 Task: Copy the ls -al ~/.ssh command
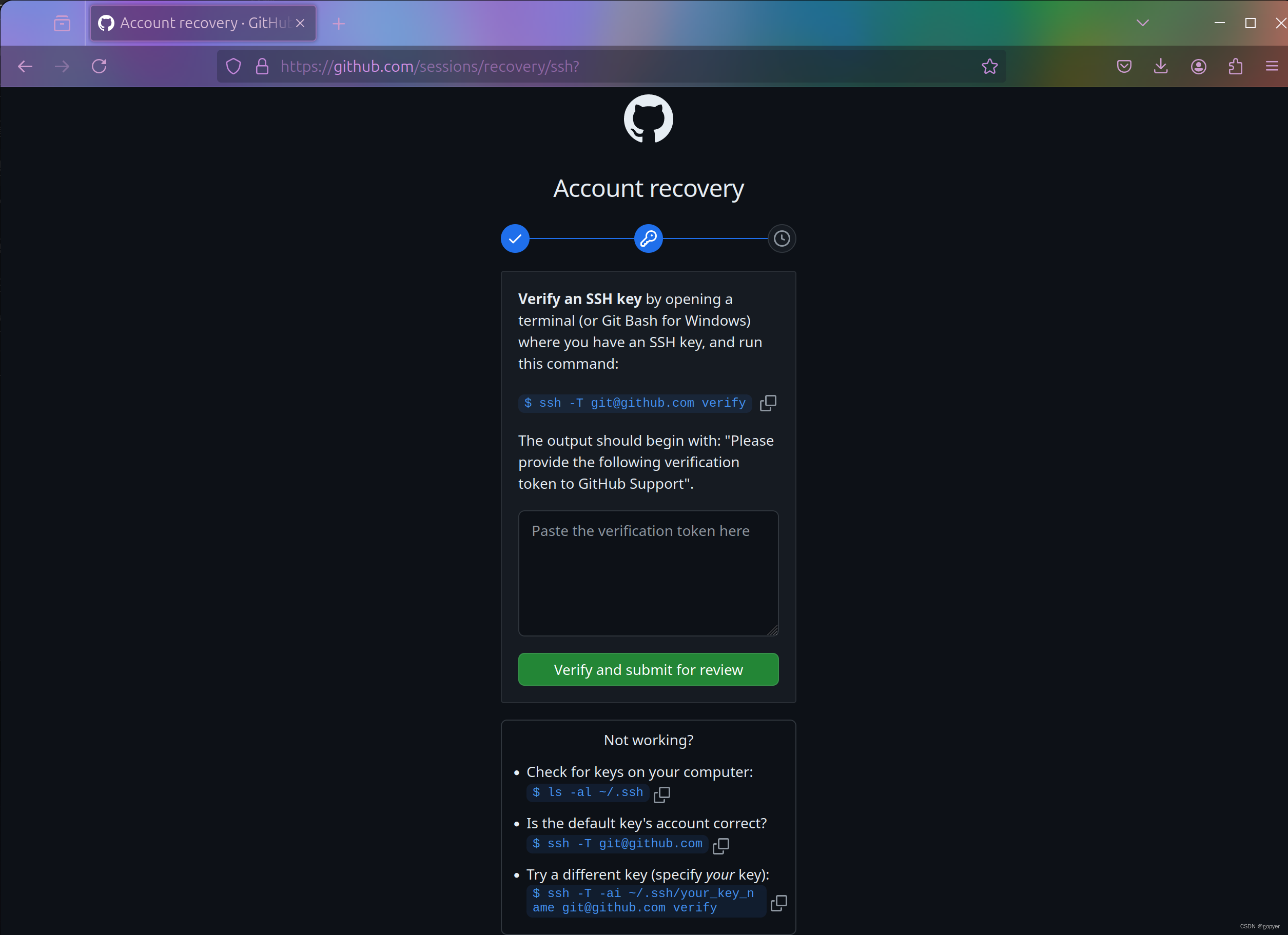[661, 794]
